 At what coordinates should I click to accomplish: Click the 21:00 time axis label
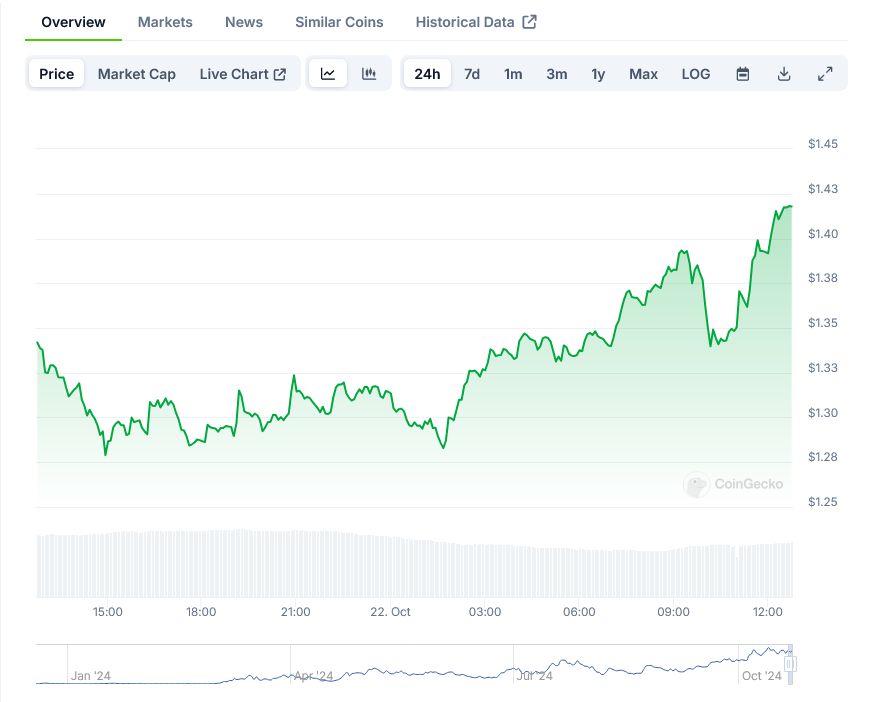click(296, 611)
